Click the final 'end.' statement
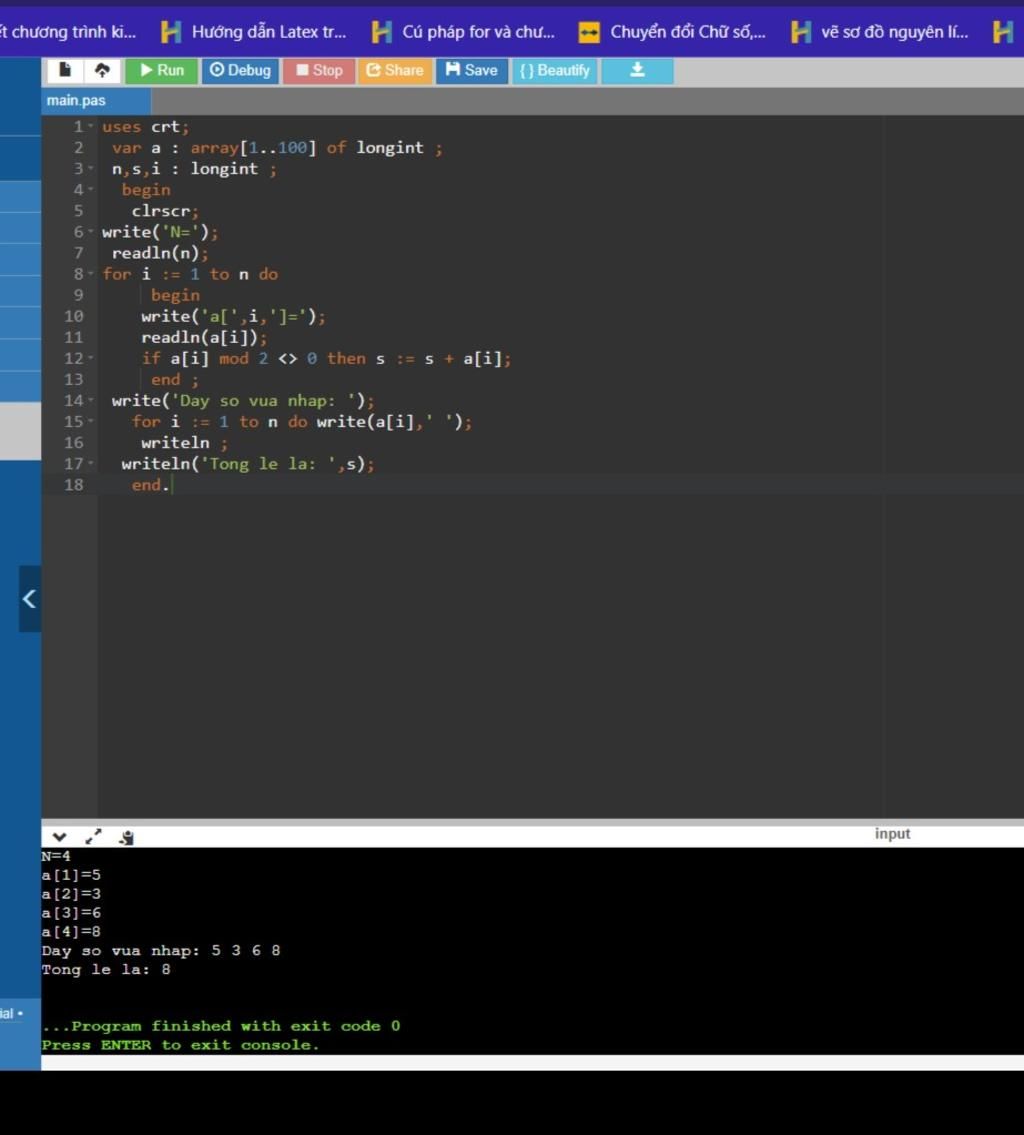Viewport: 1024px width, 1135px height. coord(151,485)
